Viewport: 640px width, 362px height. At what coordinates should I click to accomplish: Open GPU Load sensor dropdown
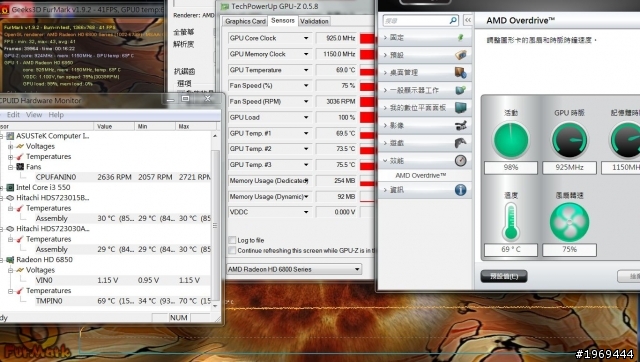coord(306,117)
